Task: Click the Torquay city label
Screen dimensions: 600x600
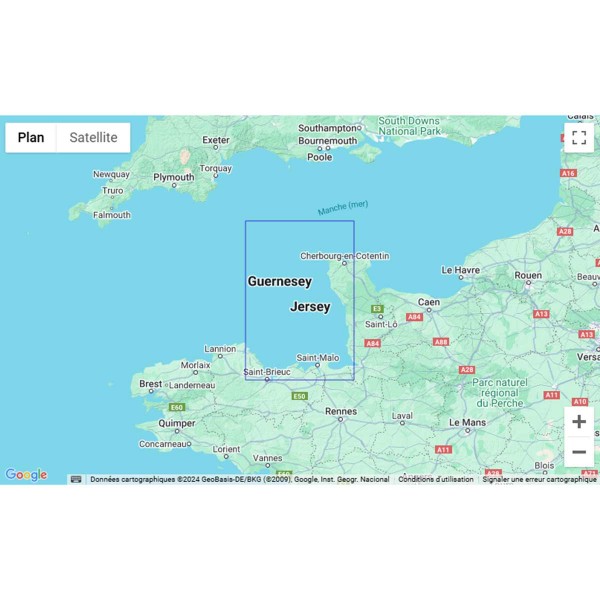Action: [216, 168]
